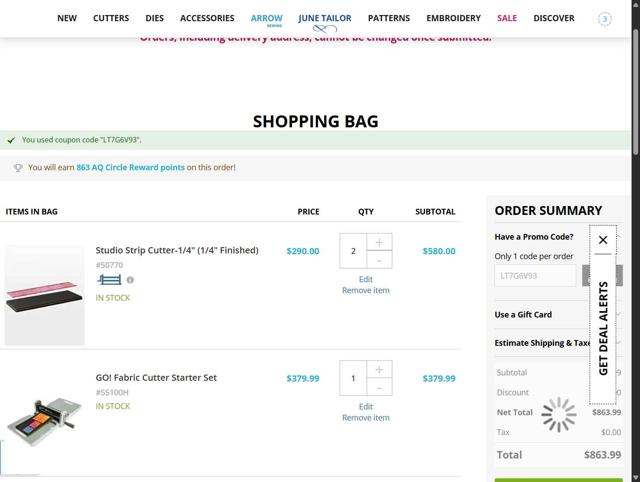Open Studio Strip Cutter-1/4" product link

[x=177, y=250]
